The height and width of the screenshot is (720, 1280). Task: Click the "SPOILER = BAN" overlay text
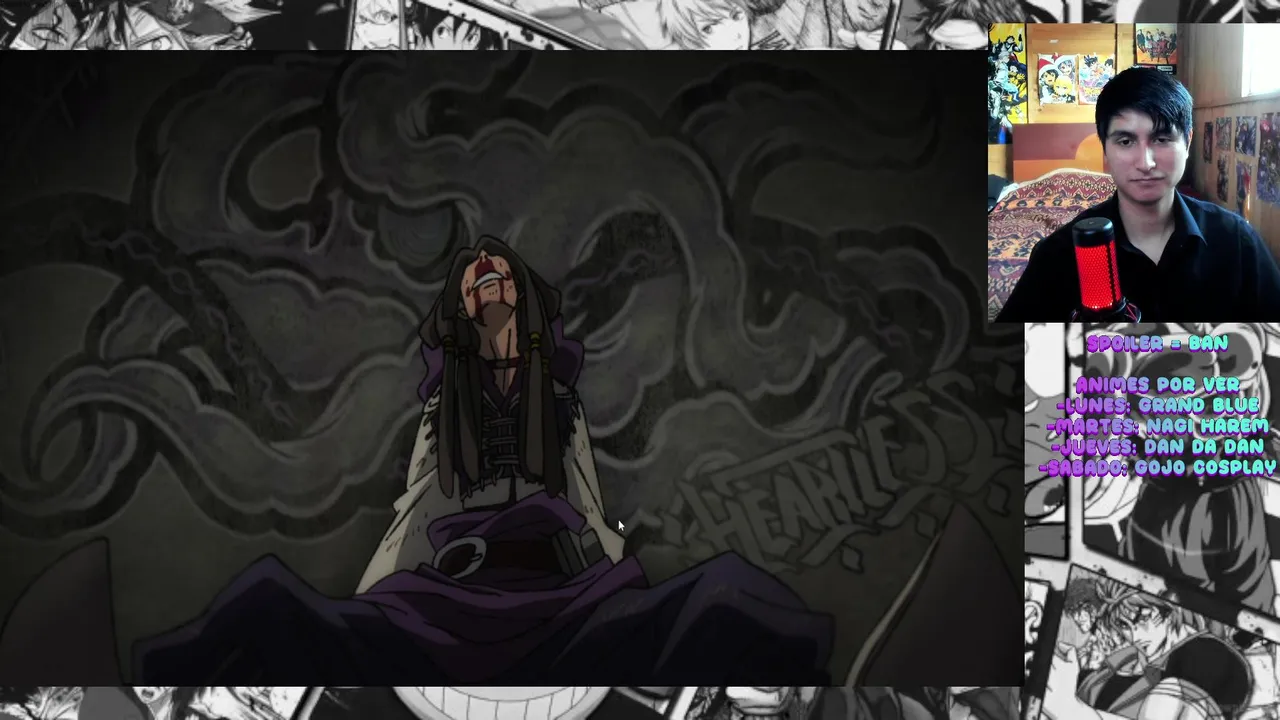[1157, 343]
